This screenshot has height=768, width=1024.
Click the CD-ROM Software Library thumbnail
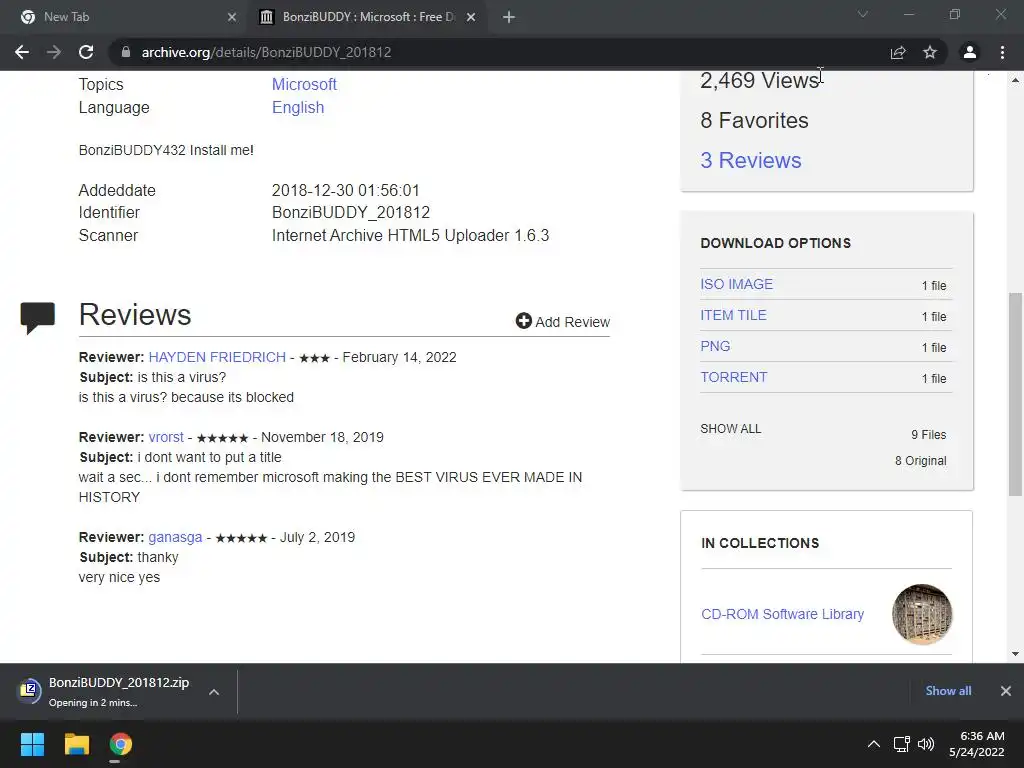coord(921,614)
